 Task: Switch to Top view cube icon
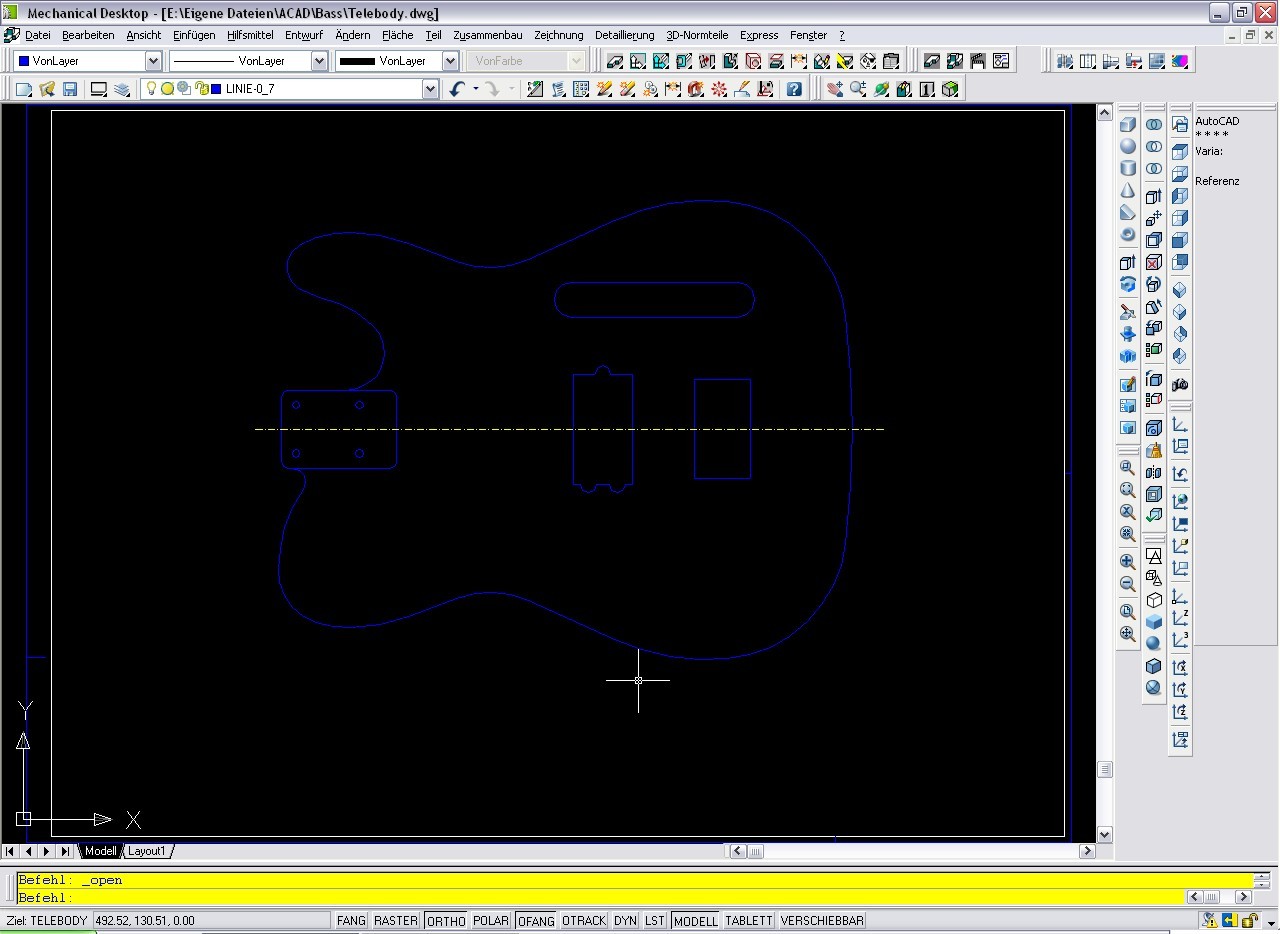click(x=1180, y=152)
